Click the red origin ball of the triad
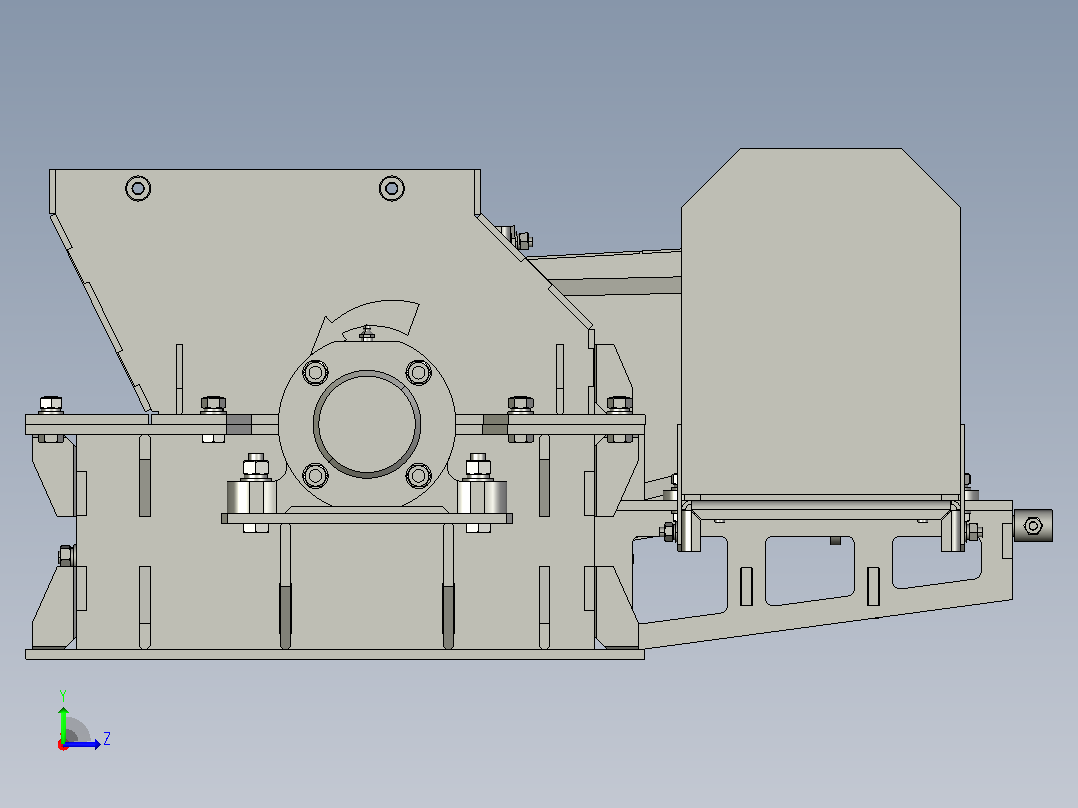The width and height of the screenshot is (1078, 808). [63, 745]
